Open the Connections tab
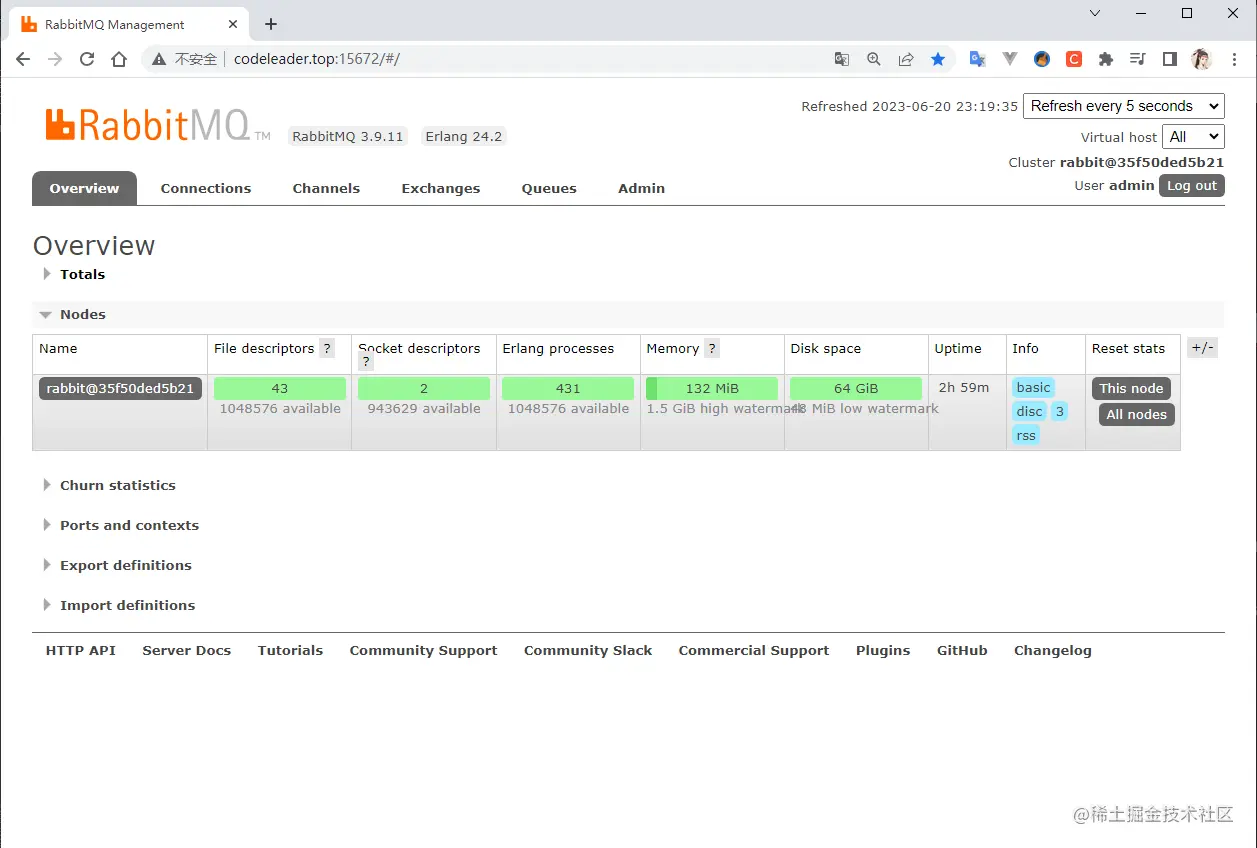Image resolution: width=1257 pixels, height=848 pixels. point(206,188)
